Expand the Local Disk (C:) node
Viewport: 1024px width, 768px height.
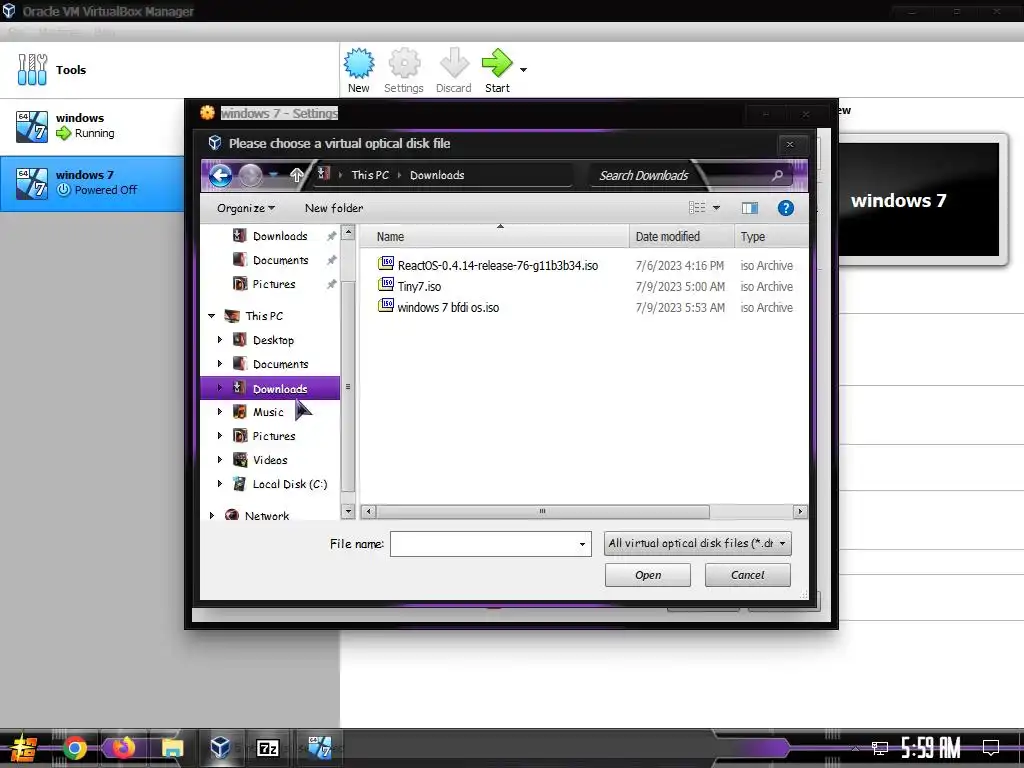click(x=219, y=484)
